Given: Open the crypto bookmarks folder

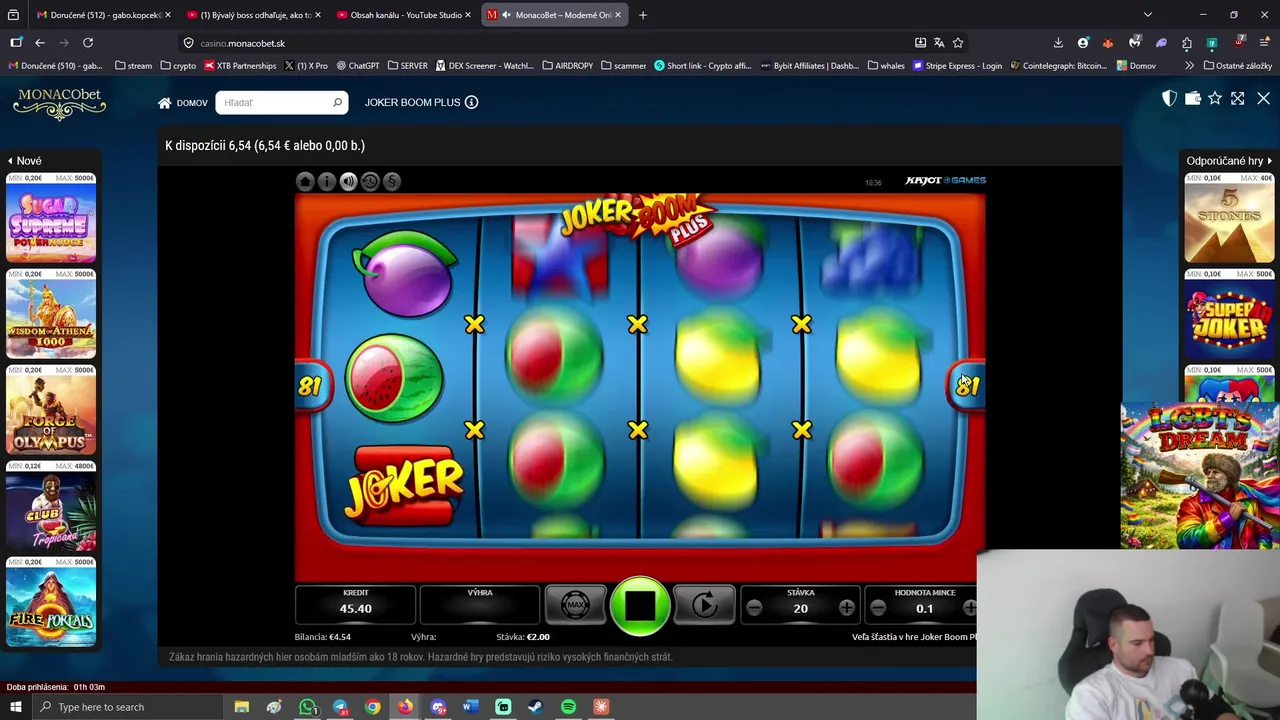Looking at the screenshot, I should pos(178,66).
